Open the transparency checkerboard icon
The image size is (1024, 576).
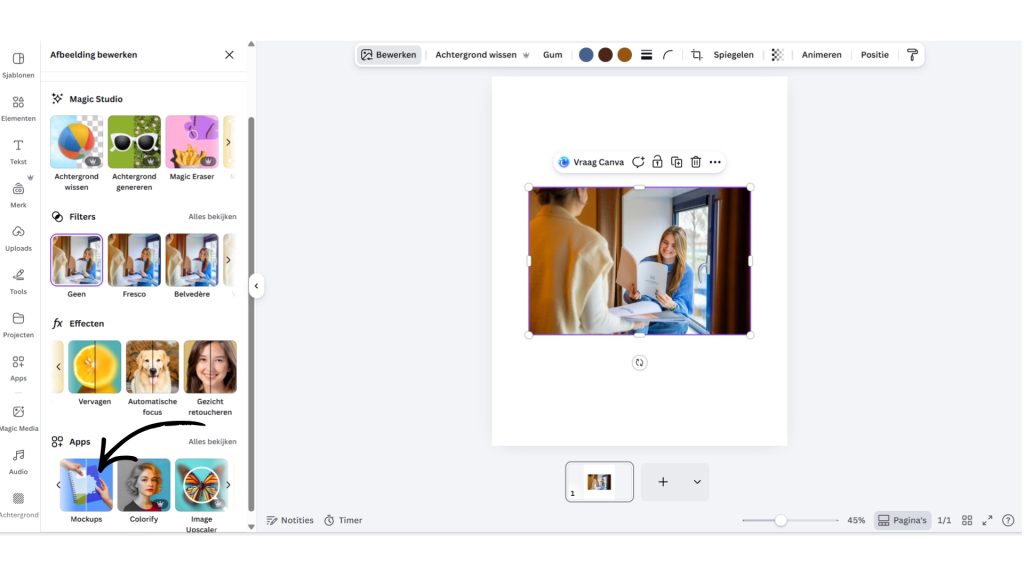click(777, 55)
